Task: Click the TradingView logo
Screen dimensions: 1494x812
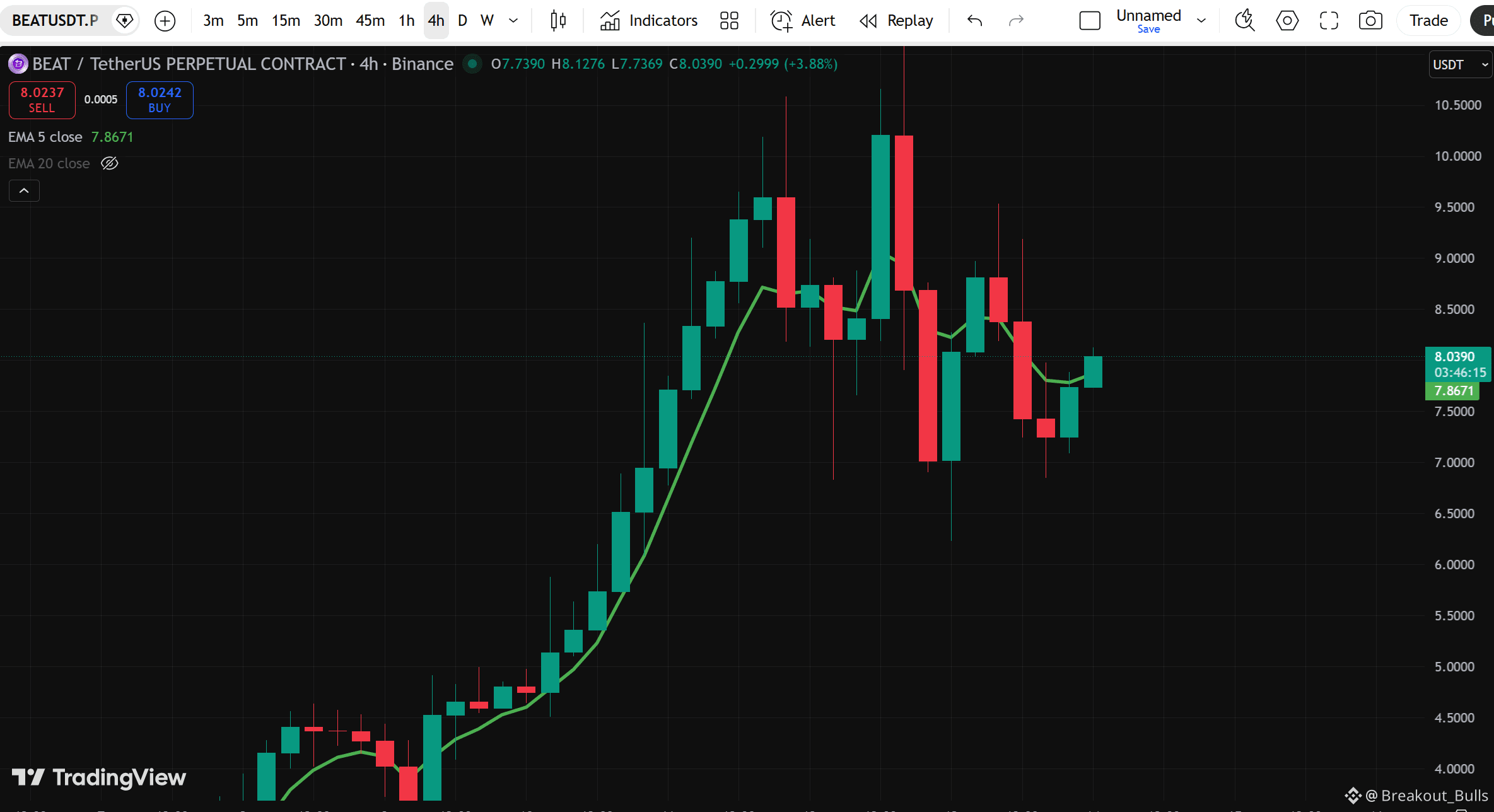Action: [x=99, y=777]
